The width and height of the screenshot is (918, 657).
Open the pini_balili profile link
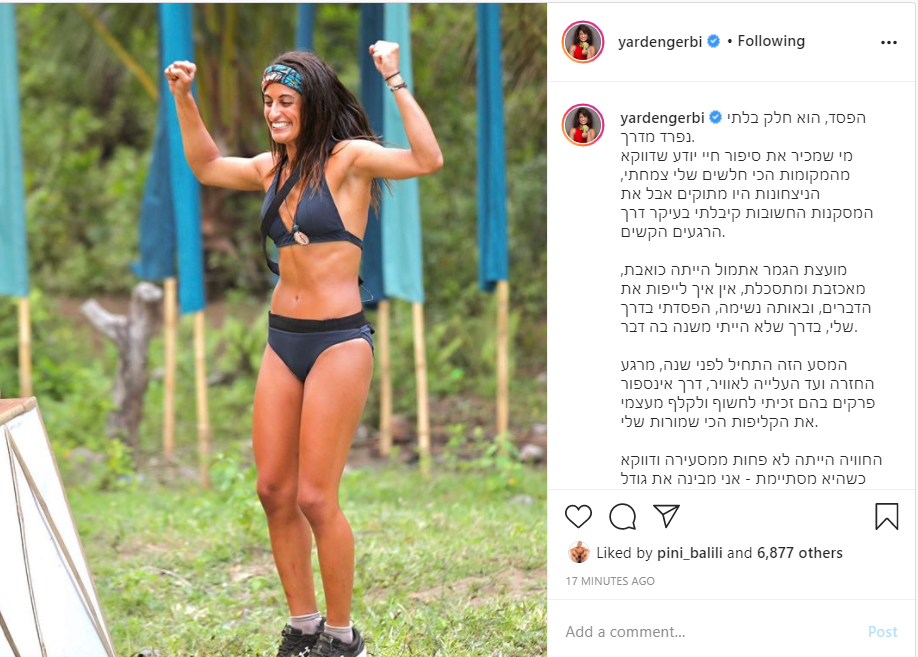tap(690, 553)
